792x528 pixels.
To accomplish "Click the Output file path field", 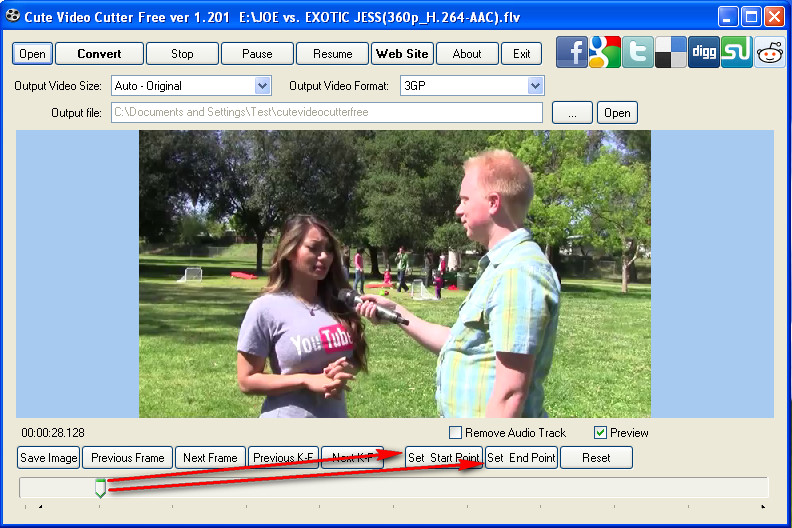I will pyautogui.click(x=326, y=113).
